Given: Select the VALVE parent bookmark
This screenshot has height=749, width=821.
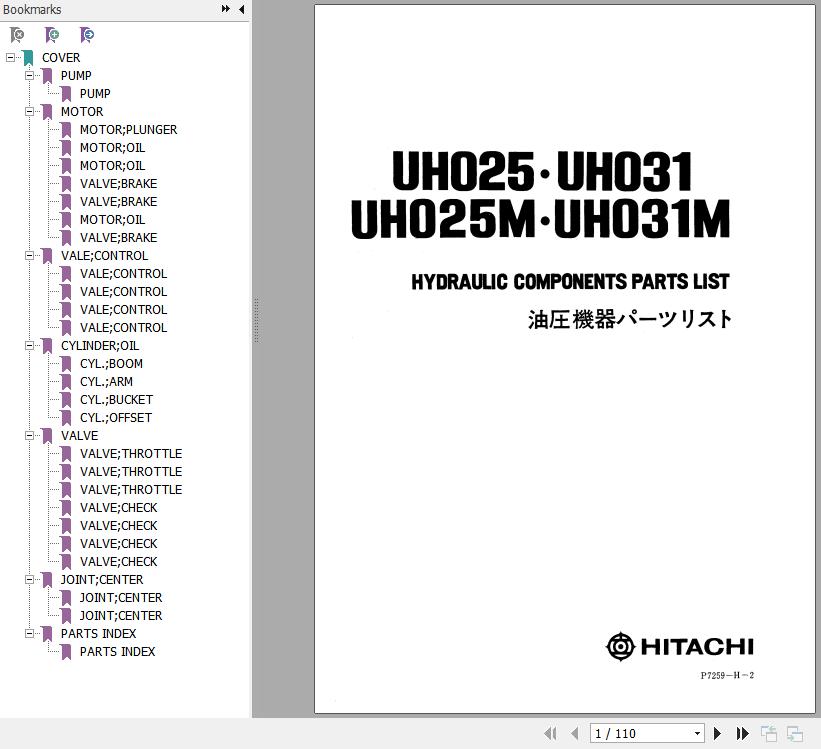Looking at the screenshot, I should point(80,436).
